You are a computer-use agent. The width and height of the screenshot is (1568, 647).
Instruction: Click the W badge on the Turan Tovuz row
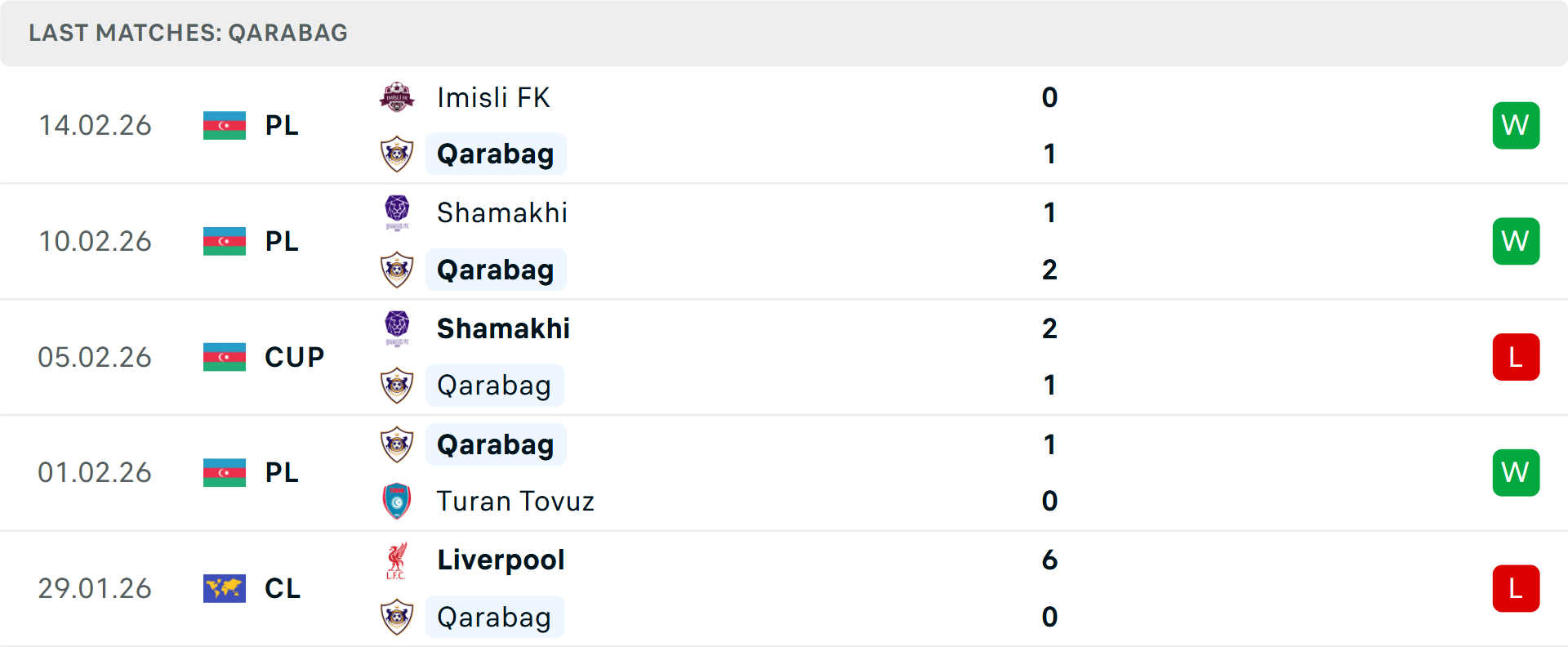(1516, 472)
